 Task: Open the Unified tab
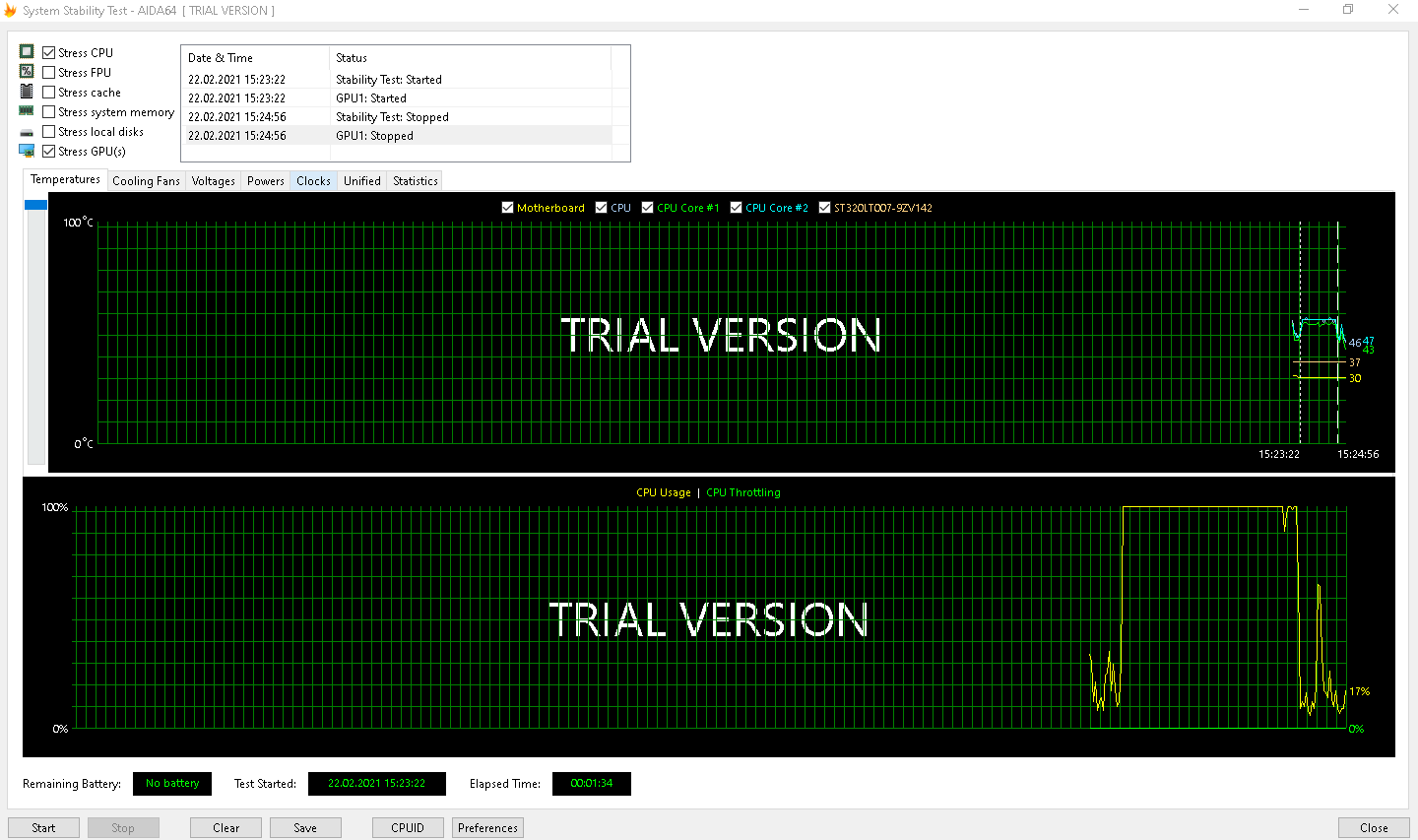click(x=361, y=181)
